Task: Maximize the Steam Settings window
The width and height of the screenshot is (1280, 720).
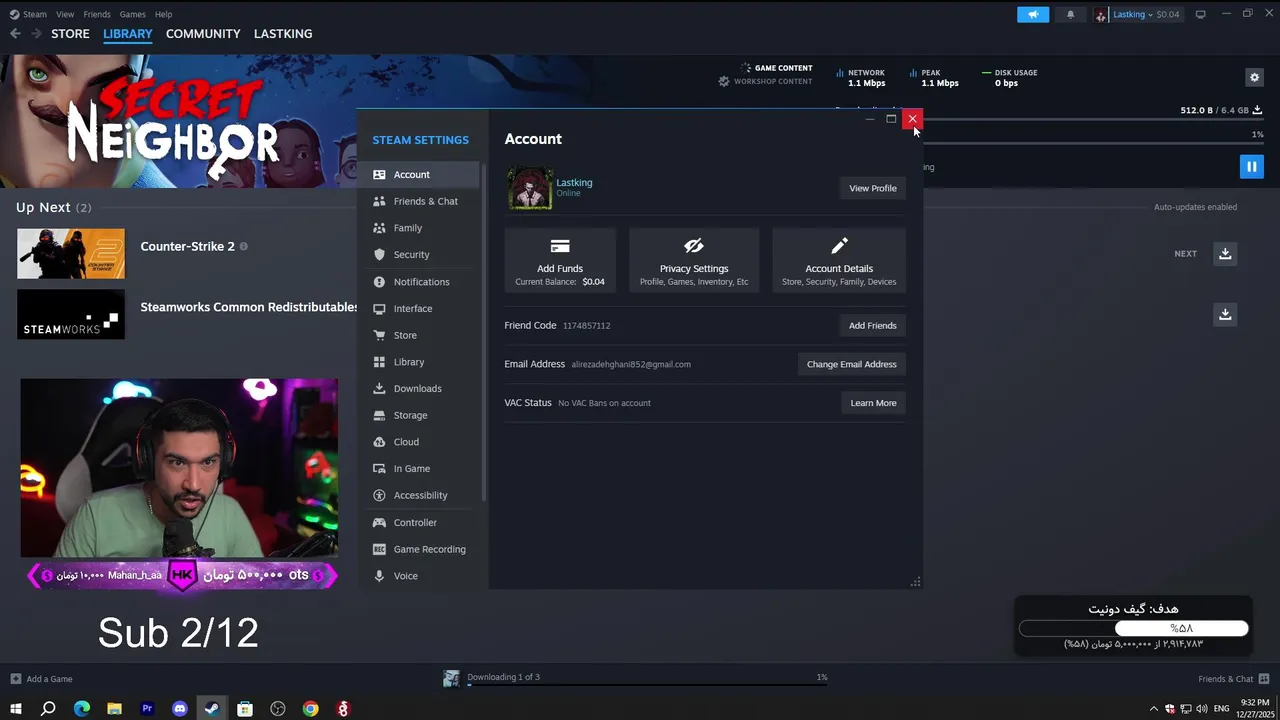Action: coord(891,119)
